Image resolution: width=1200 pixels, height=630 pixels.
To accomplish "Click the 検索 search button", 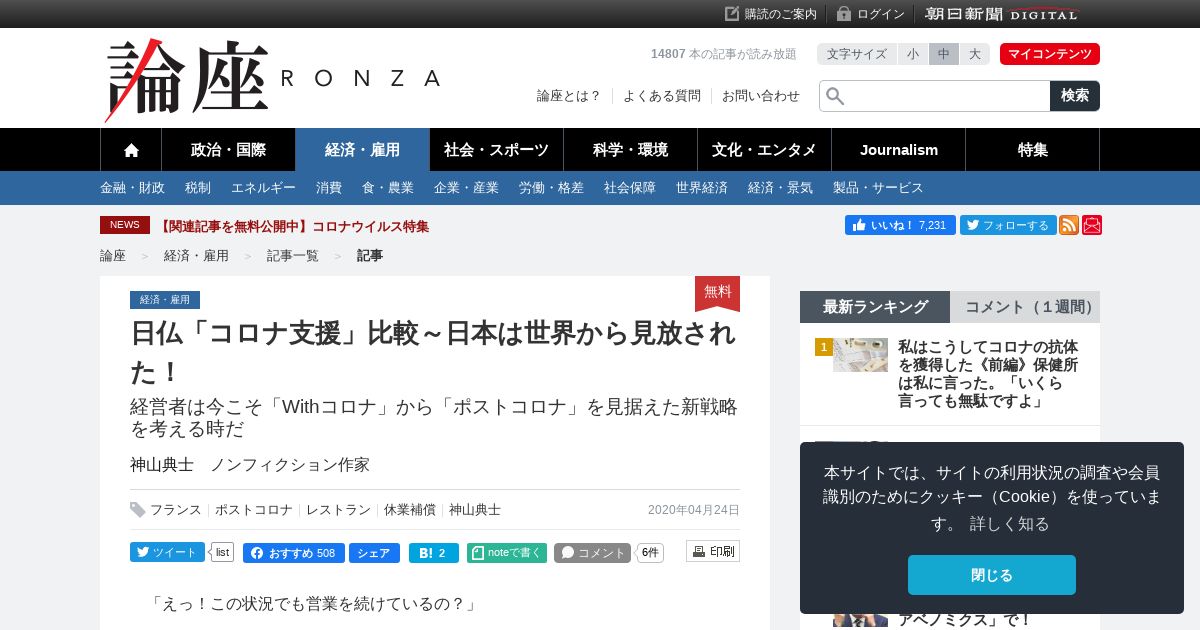I will [x=1075, y=96].
